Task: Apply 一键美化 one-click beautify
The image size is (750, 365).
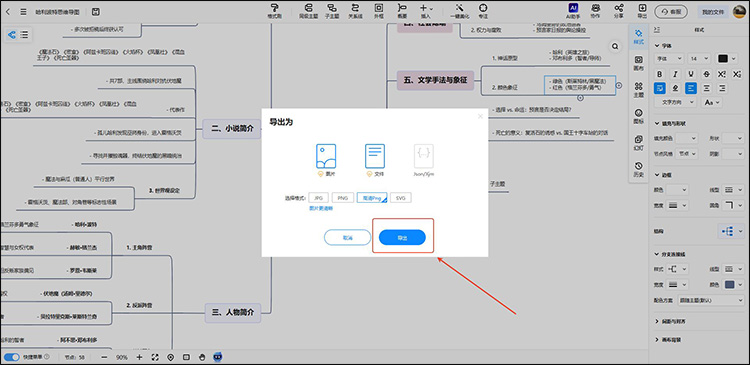Action: (x=459, y=11)
